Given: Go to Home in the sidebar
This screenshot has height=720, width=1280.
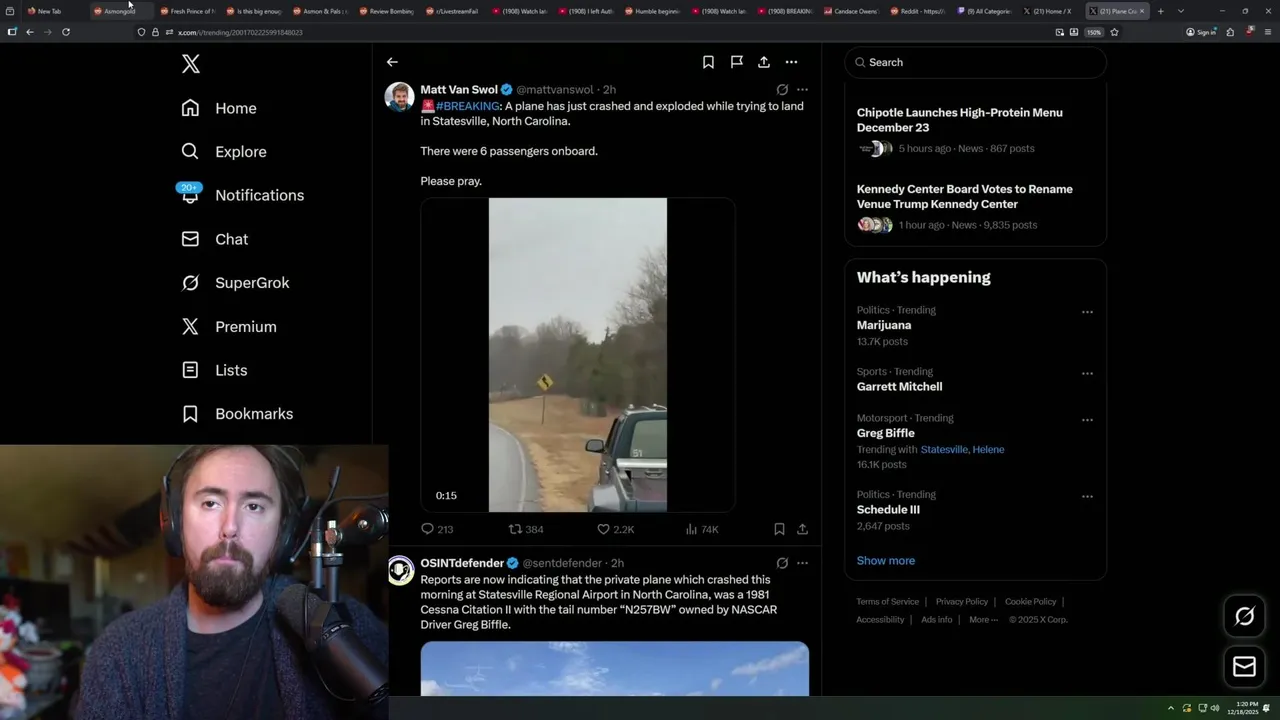Looking at the screenshot, I should [219, 108].
